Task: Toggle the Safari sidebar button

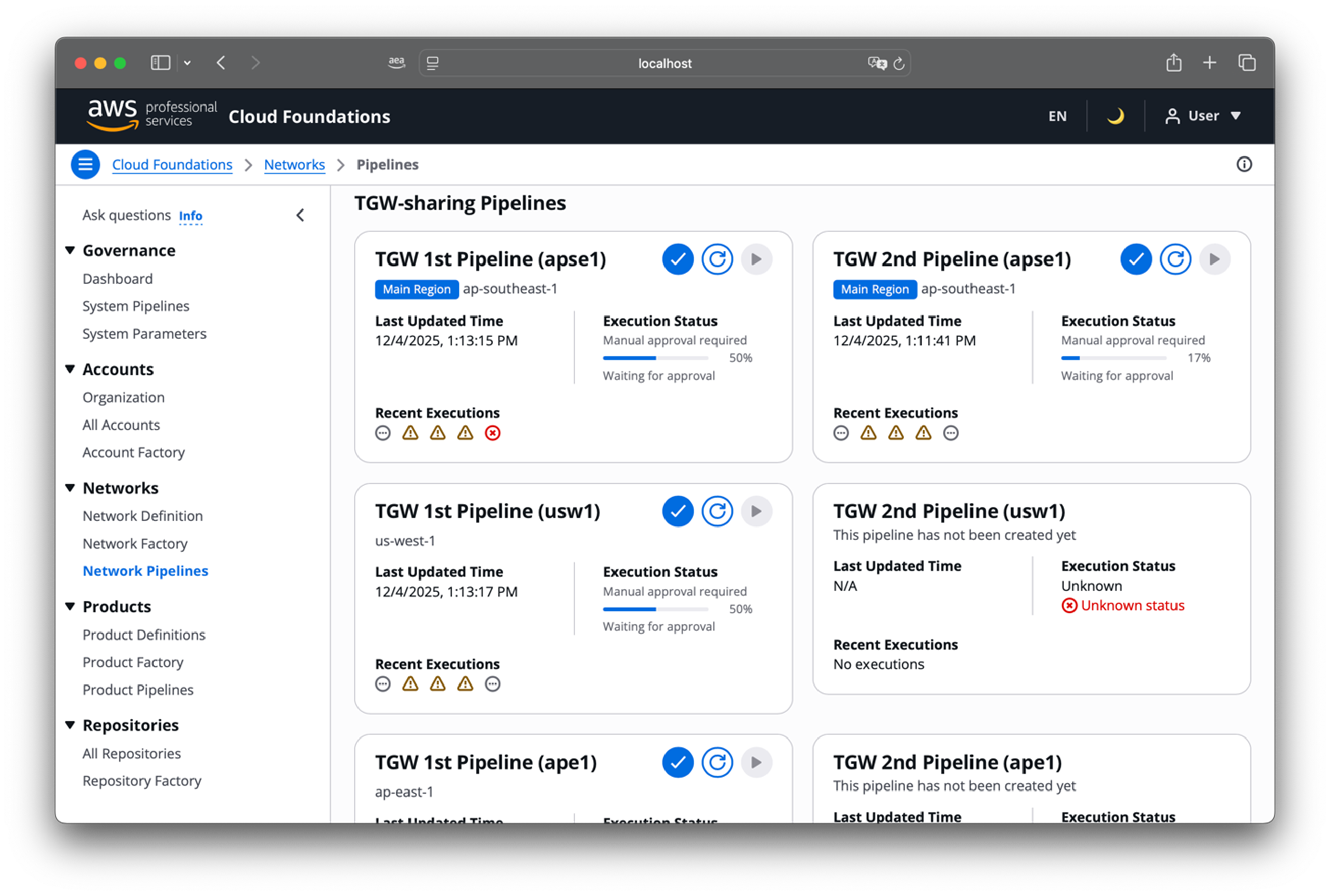Action: 161,63
